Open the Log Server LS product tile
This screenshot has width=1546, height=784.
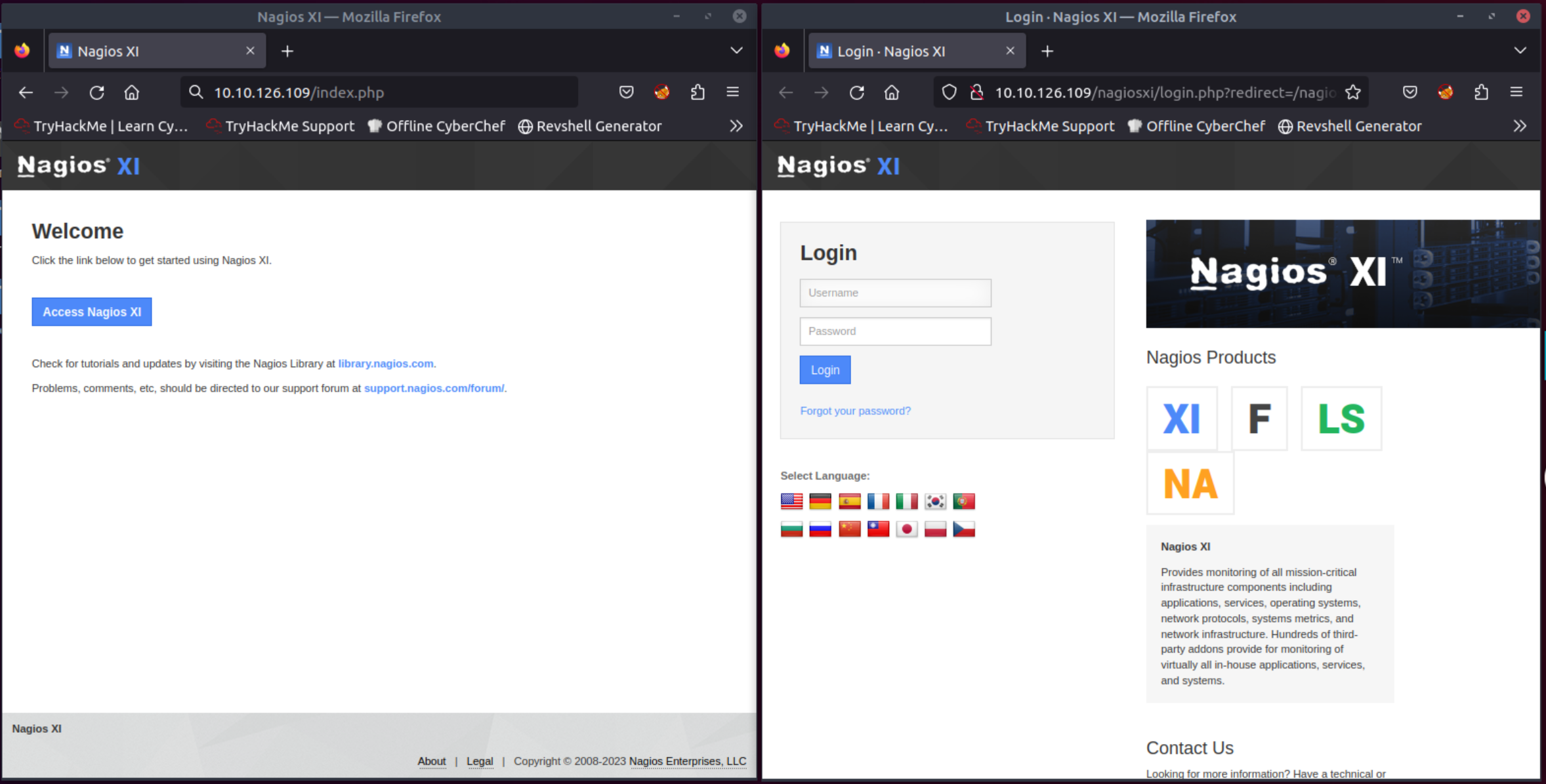tap(1341, 419)
